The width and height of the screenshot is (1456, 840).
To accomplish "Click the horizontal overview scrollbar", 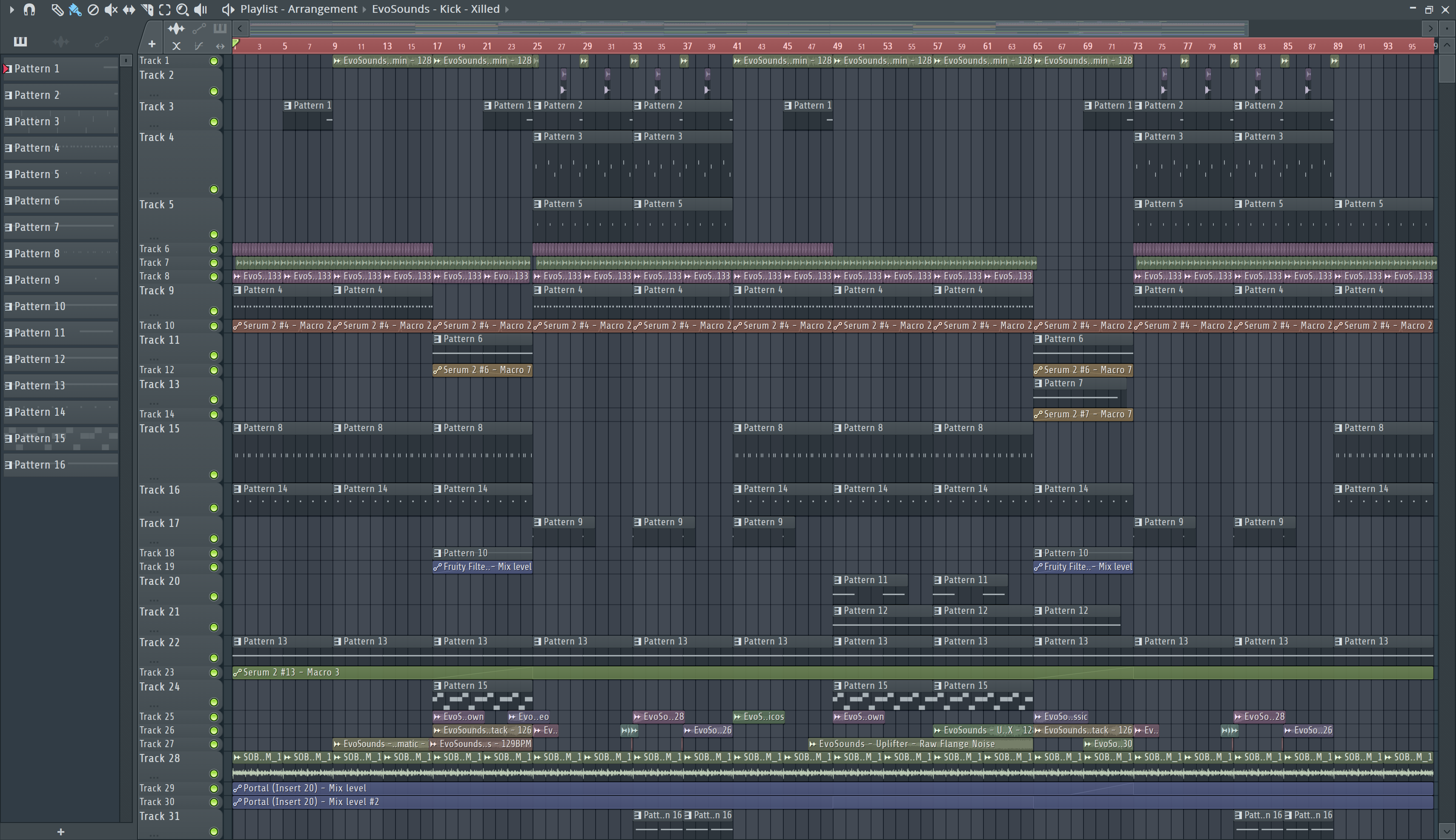I will point(749,28).
